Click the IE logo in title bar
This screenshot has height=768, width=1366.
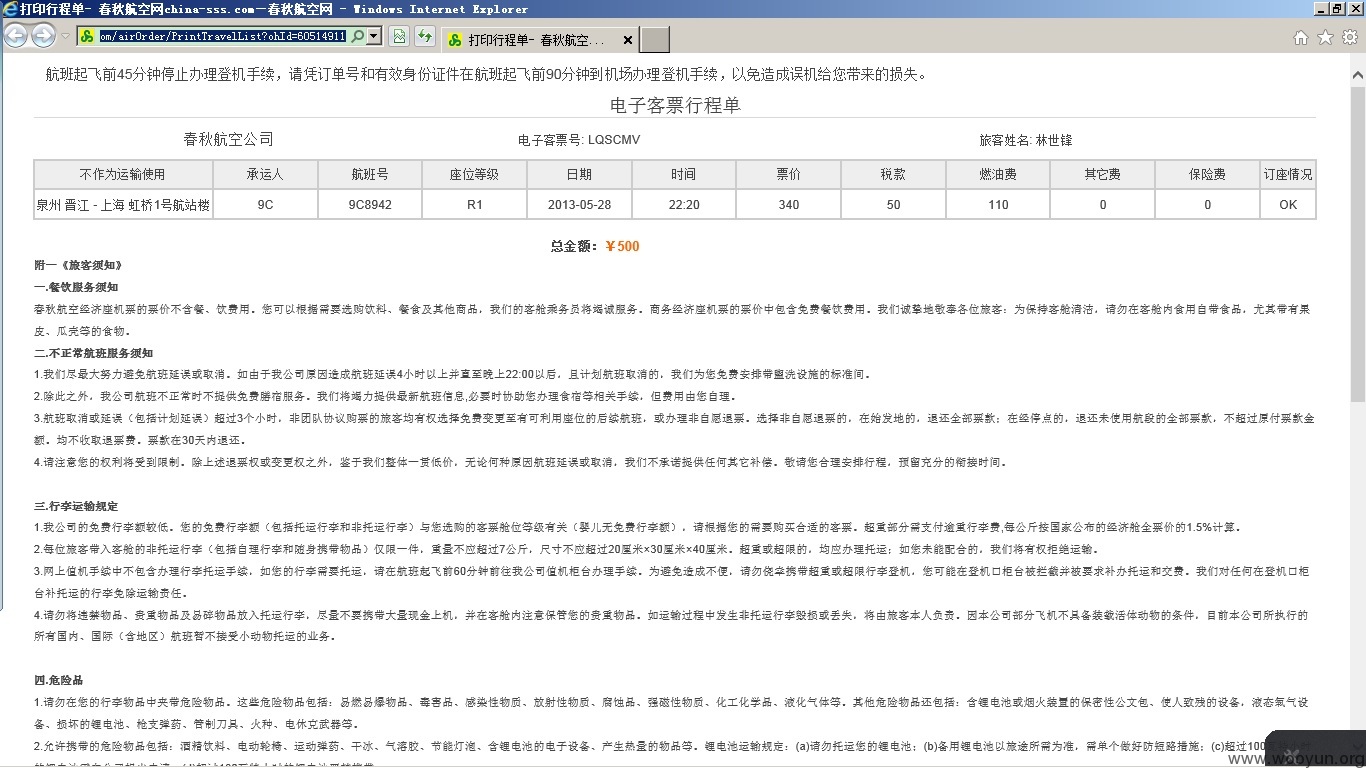point(10,9)
